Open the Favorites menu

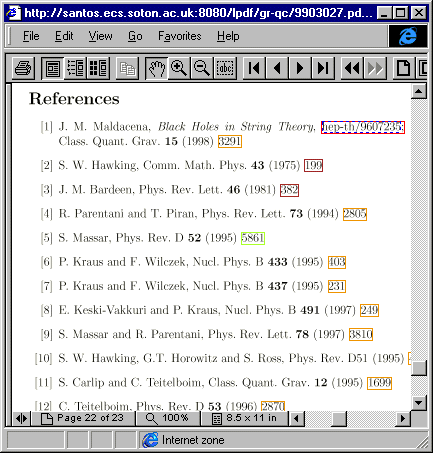coord(180,36)
